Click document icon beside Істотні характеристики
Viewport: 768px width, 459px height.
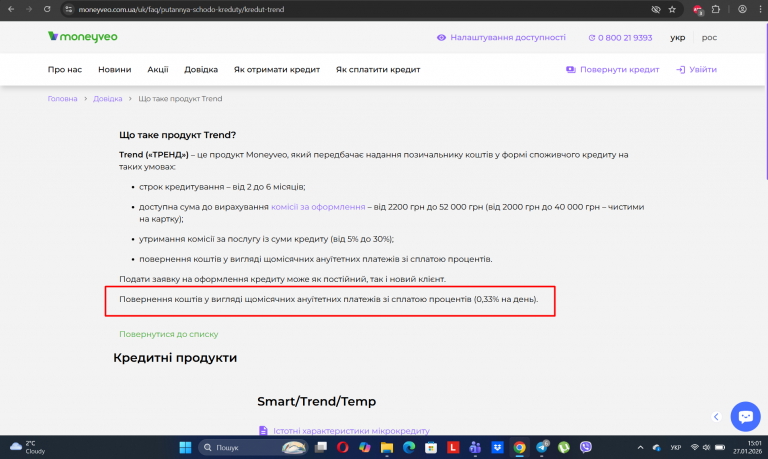click(263, 431)
